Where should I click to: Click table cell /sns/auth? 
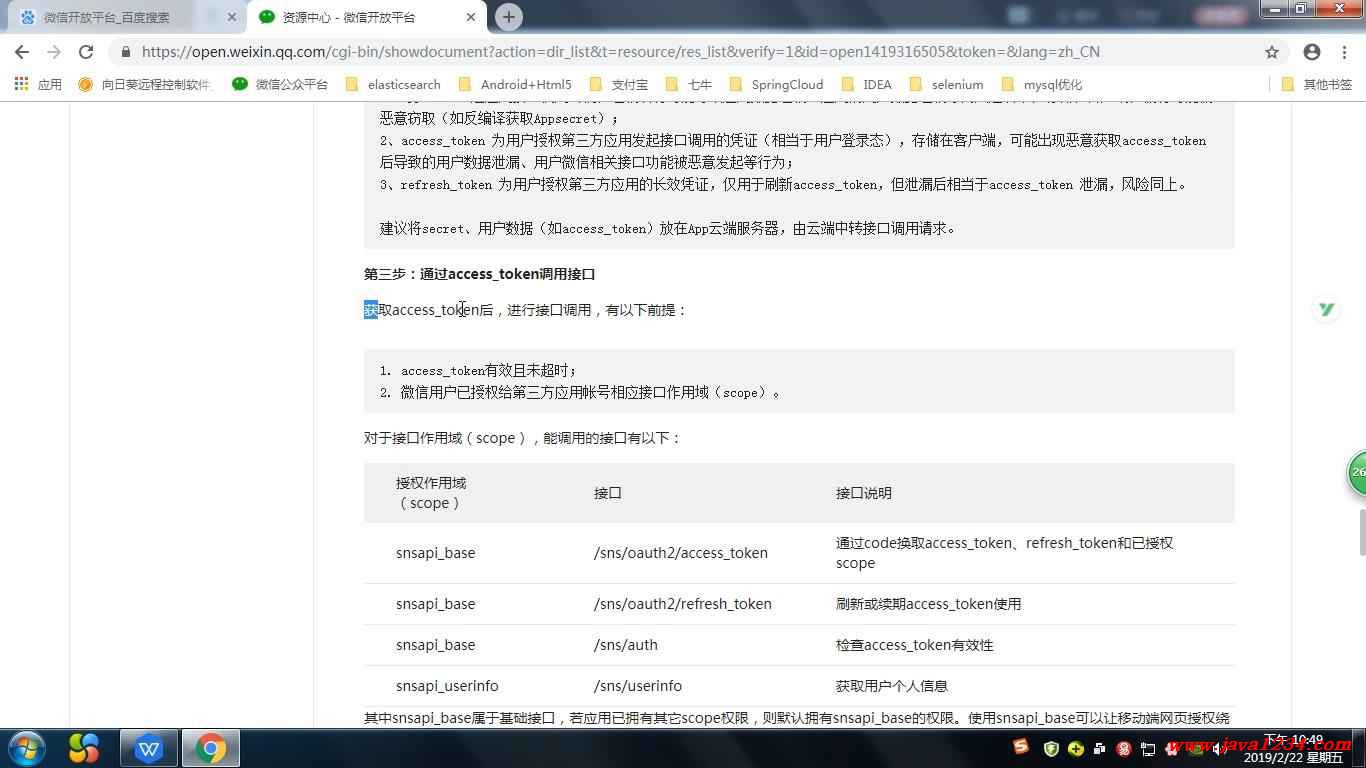625,645
